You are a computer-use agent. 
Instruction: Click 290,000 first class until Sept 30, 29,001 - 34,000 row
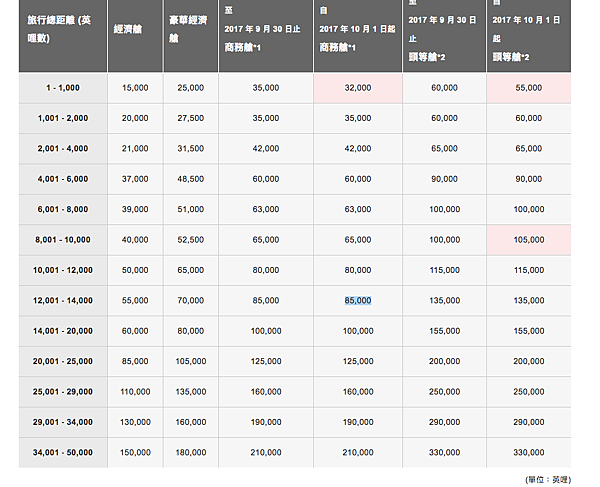click(444, 422)
